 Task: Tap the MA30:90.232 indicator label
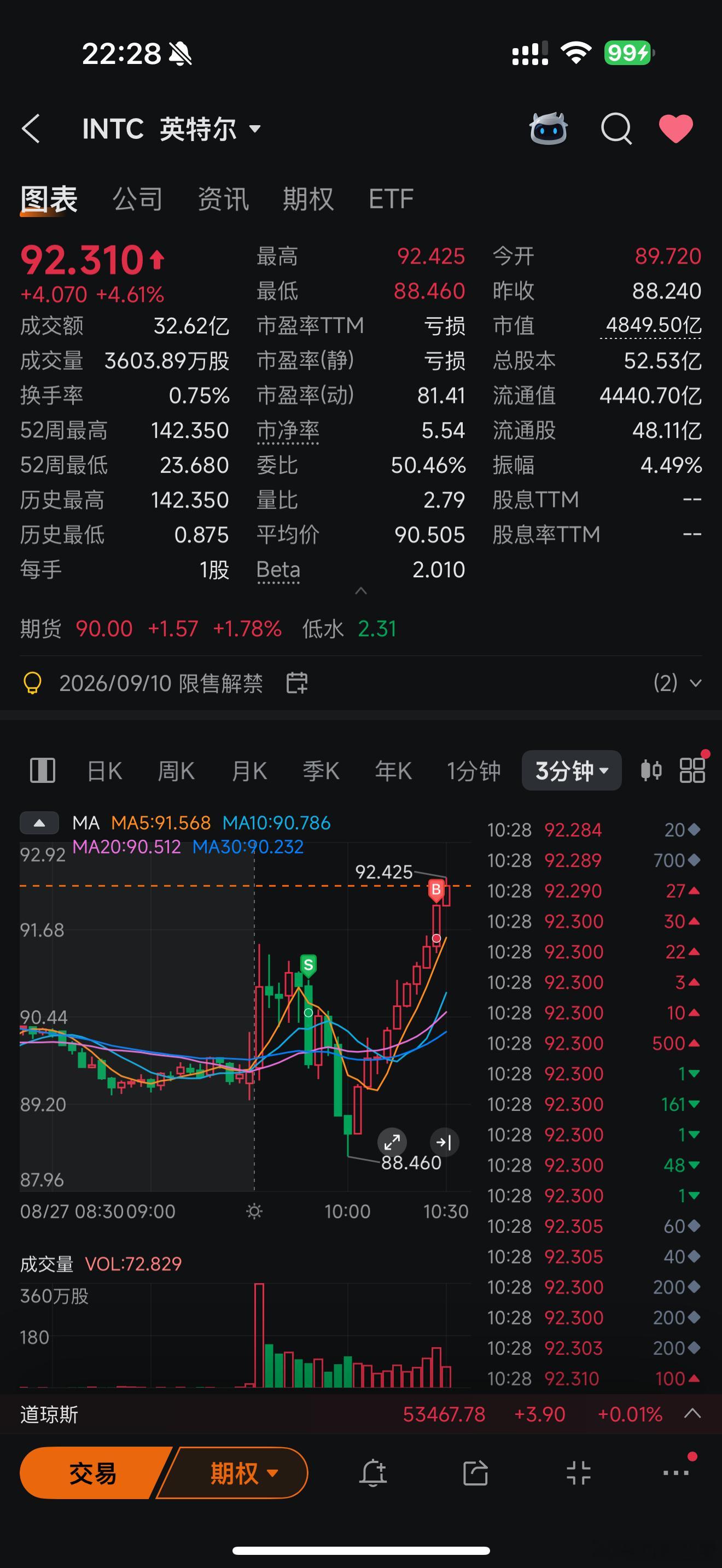click(248, 847)
